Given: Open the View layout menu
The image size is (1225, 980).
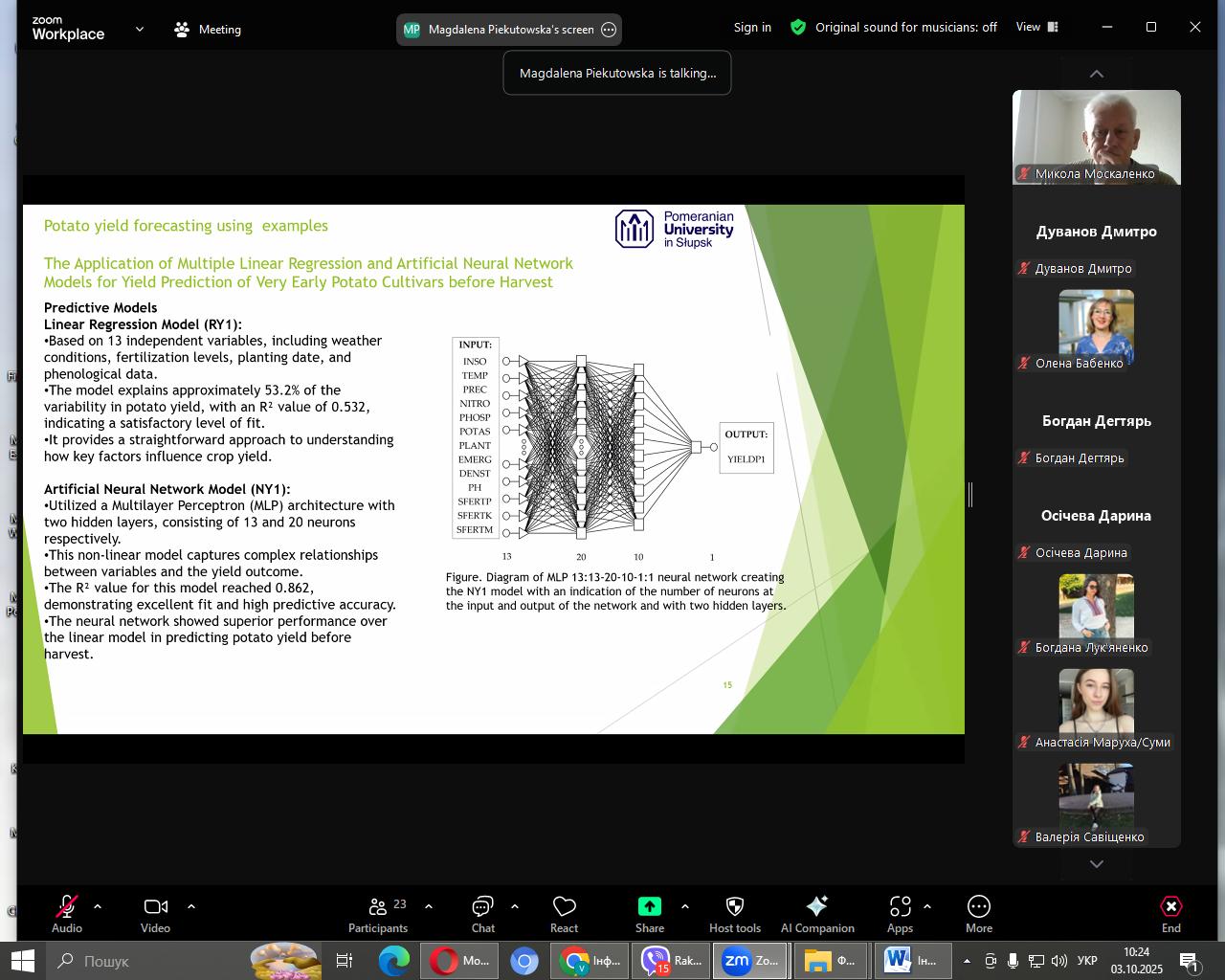Looking at the screenshot, I should pos(1037,28).
